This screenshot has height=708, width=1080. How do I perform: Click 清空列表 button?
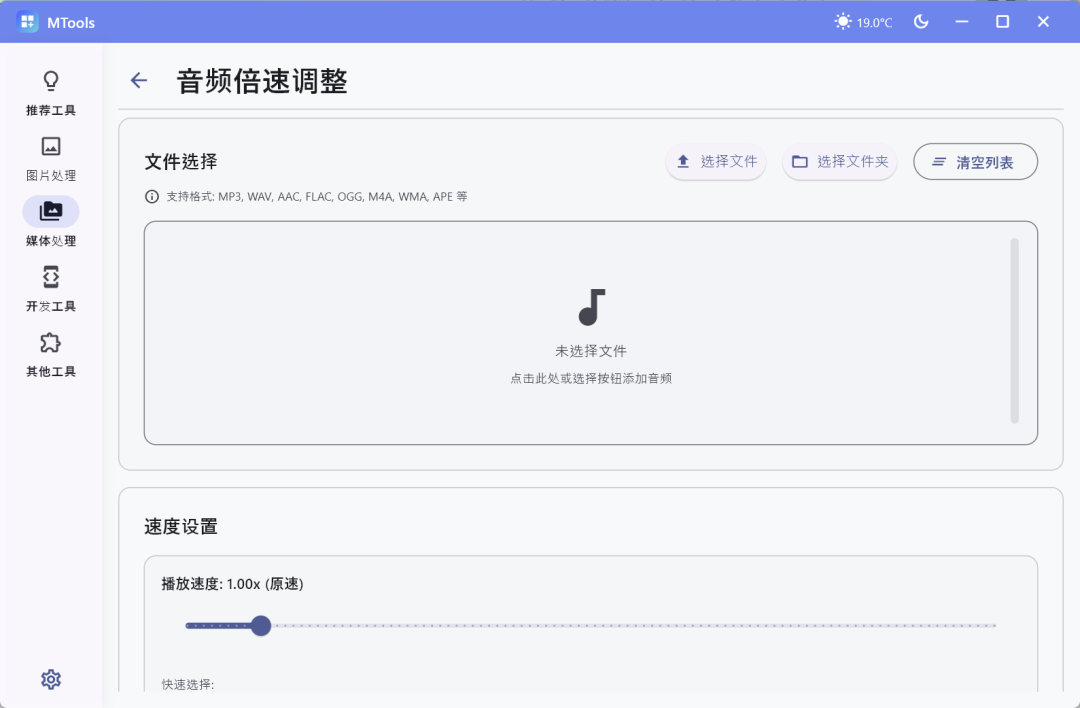(x=975, y=162)
